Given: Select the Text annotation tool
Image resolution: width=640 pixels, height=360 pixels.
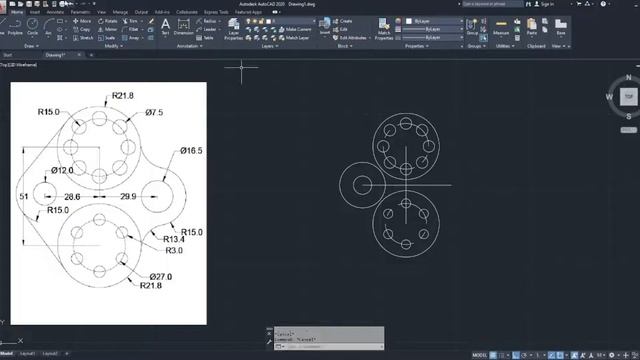Looking at the screenshot, I should (165, 27).
